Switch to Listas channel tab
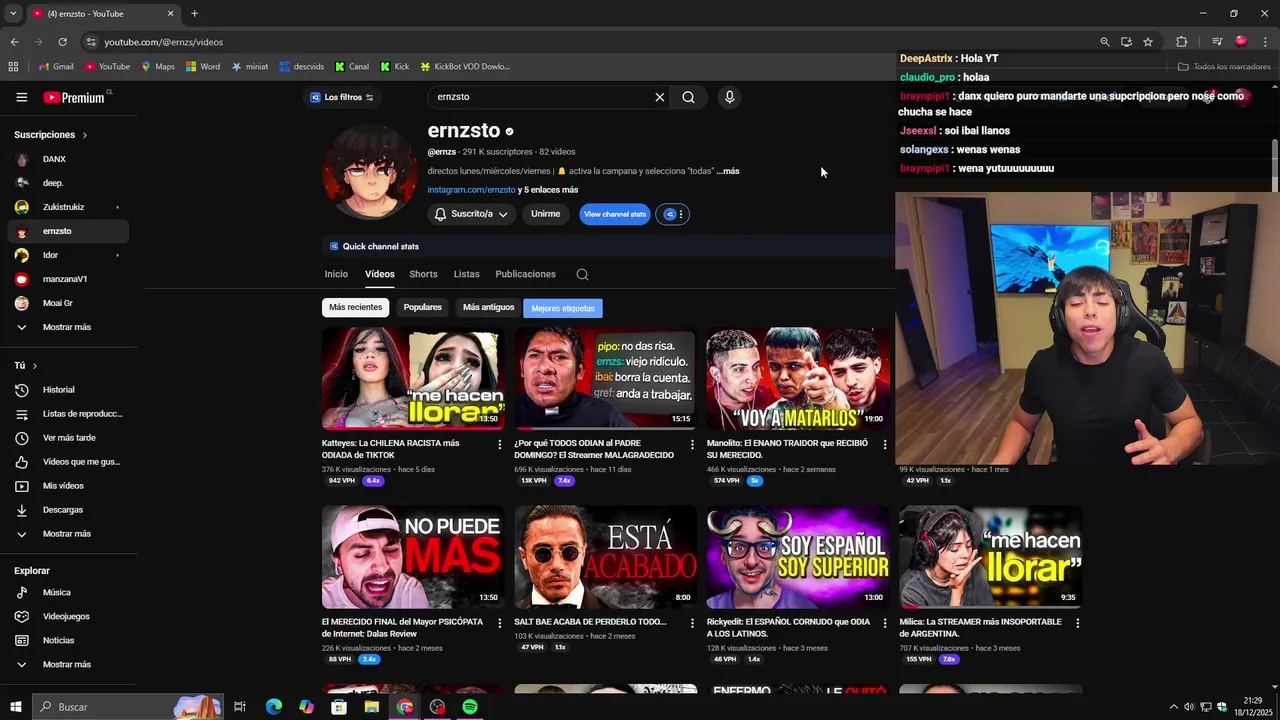1280x720 pixels. point(466,274)
